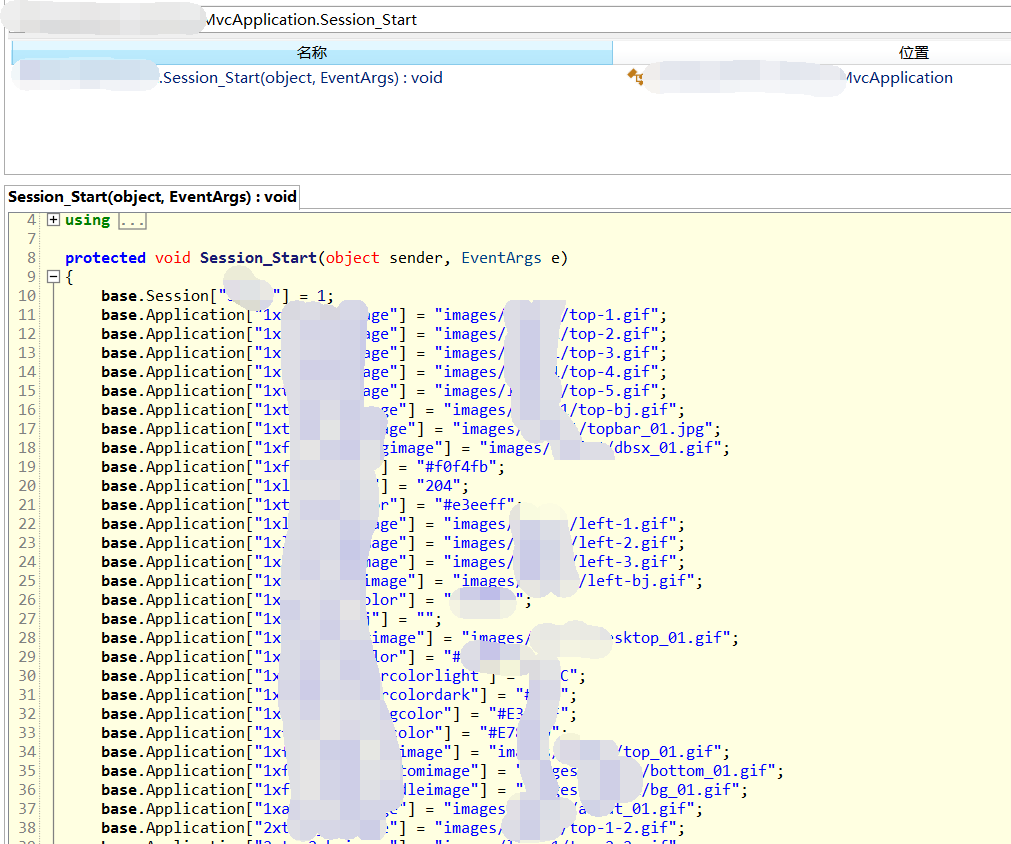1011x844 pixels.
Task: Click the "#f0f4fb" color string value
Action: [460, 467]
